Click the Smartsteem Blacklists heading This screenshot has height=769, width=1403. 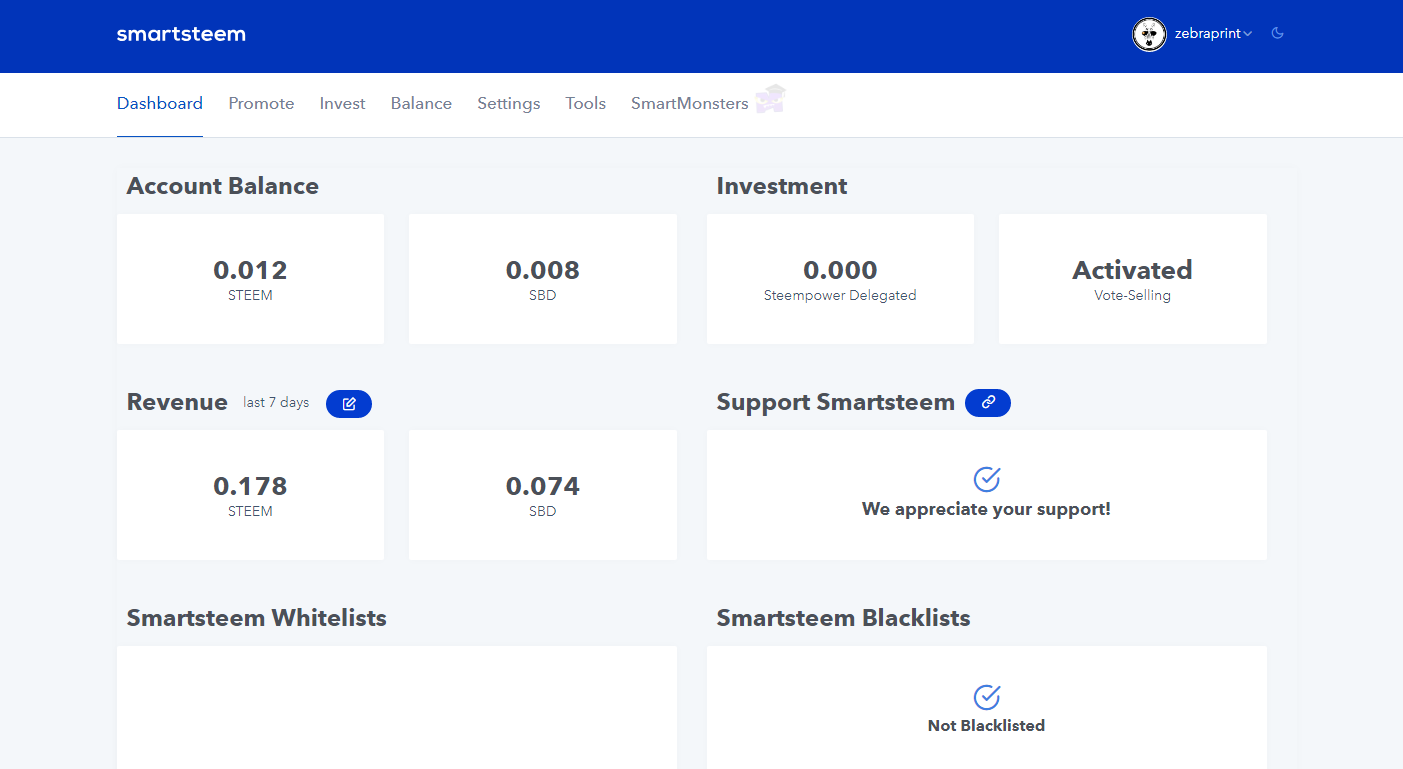[844, 618]
